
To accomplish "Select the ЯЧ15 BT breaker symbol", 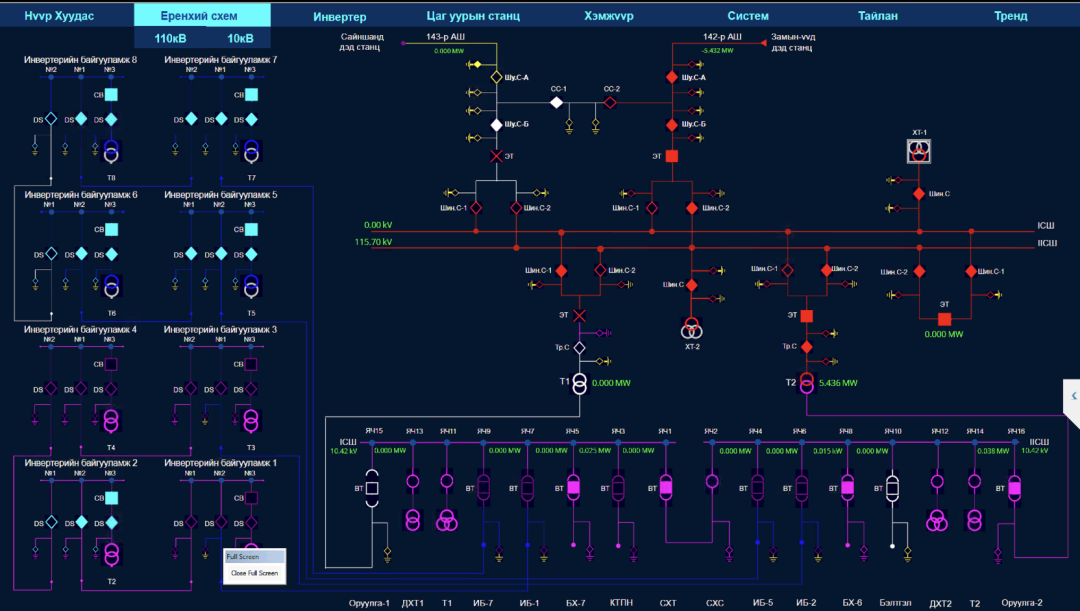I will point(372,488).
